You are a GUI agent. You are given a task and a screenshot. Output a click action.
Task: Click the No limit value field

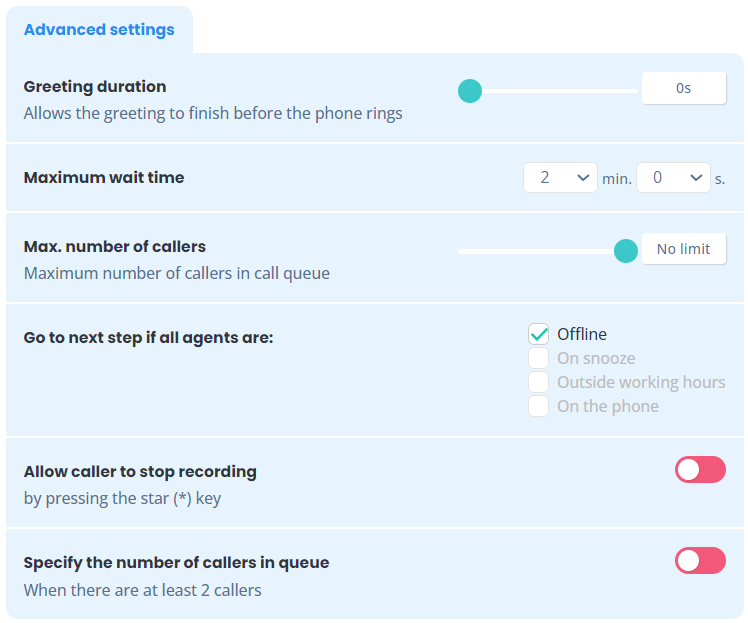point(684,249)
